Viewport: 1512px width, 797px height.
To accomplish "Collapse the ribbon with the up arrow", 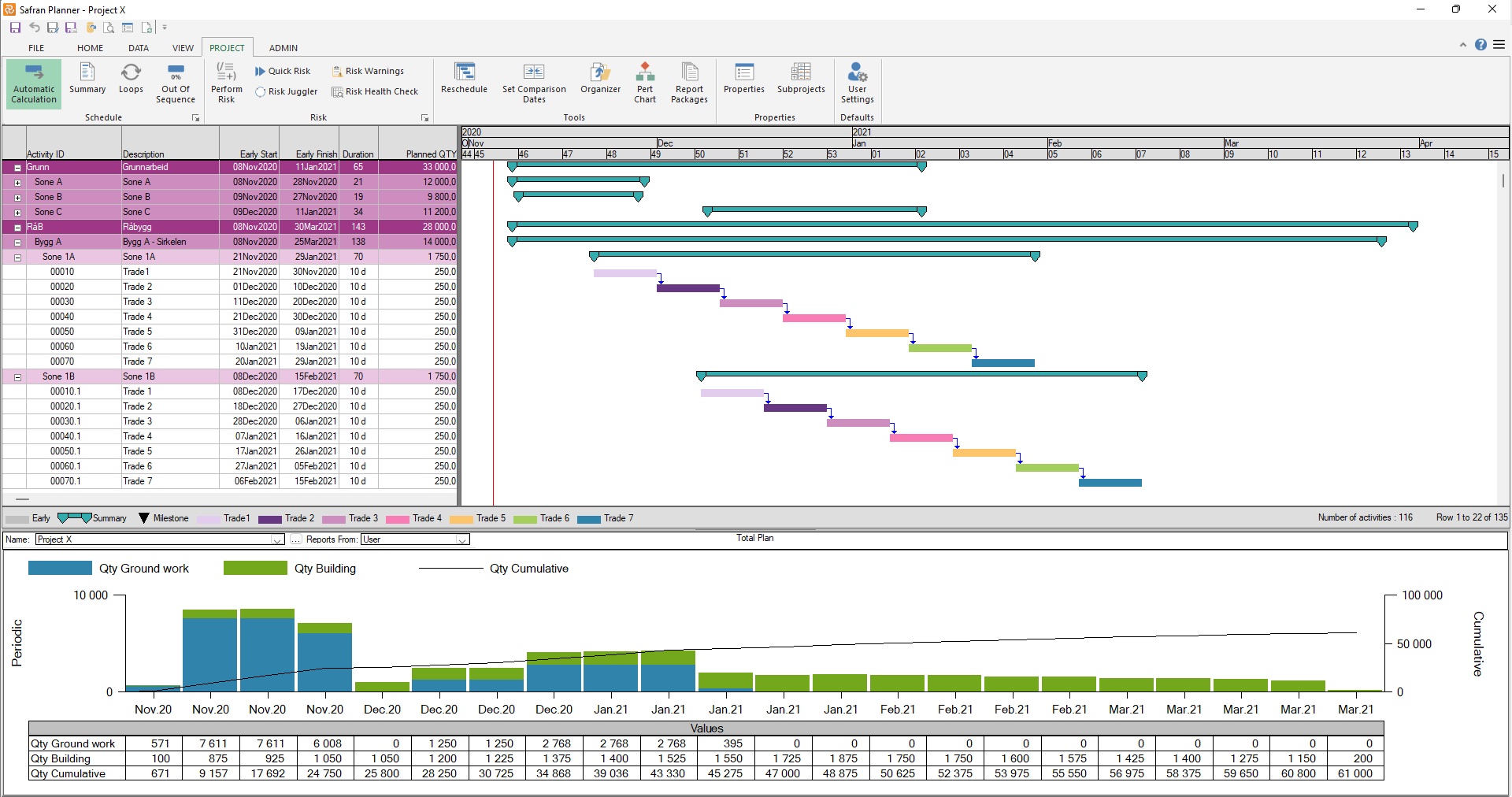I will 1463,45.
